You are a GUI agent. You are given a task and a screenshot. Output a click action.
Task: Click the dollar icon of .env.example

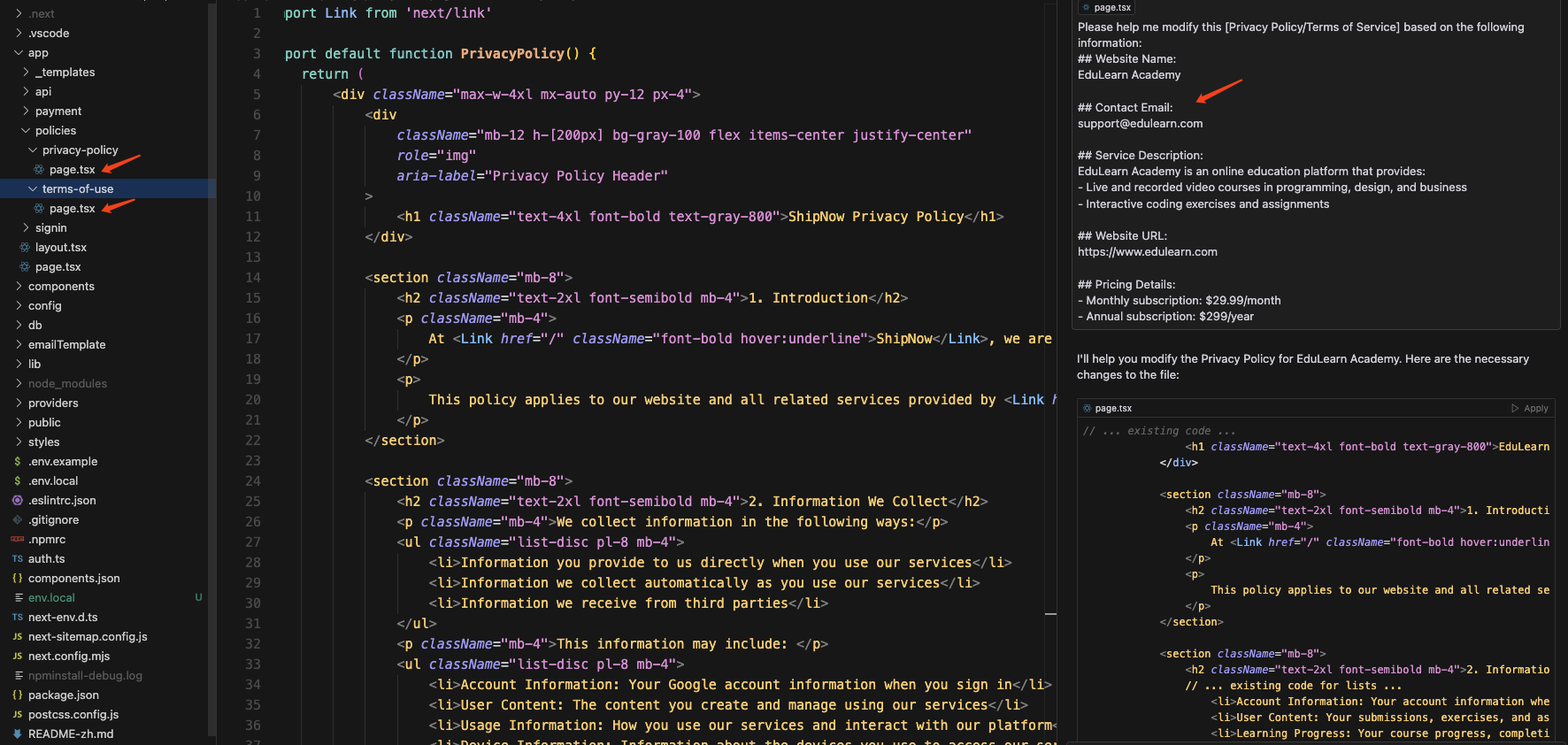(18, 461)
